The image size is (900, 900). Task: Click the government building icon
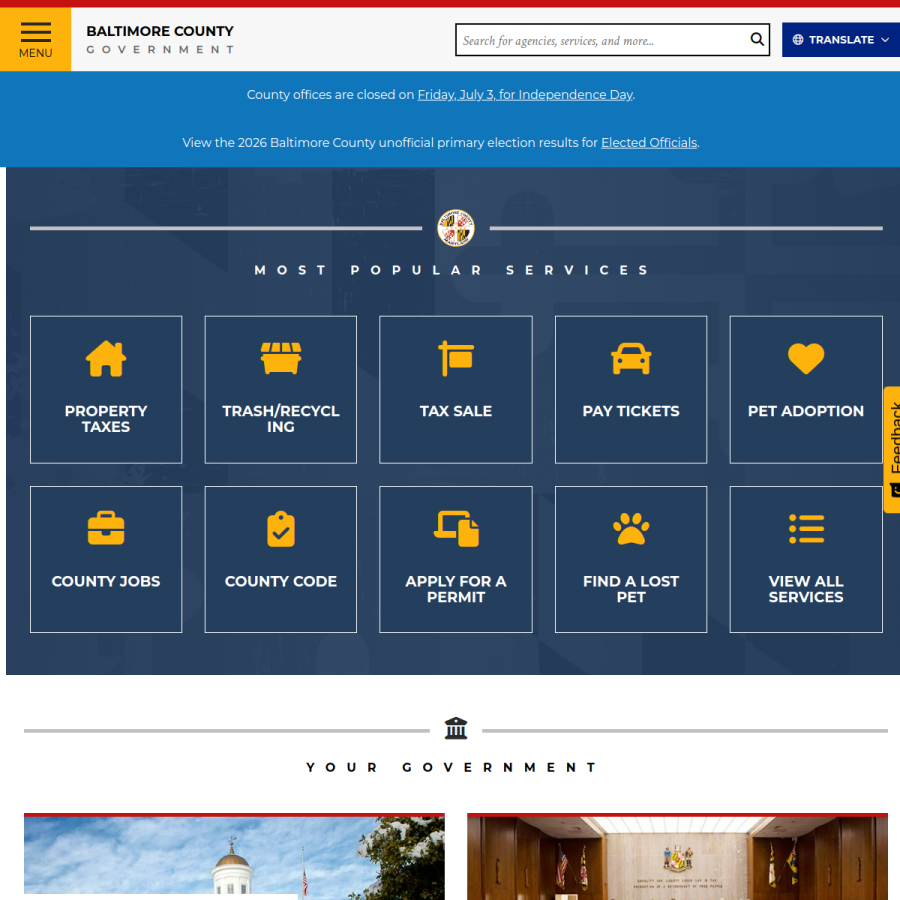(456, 728)
